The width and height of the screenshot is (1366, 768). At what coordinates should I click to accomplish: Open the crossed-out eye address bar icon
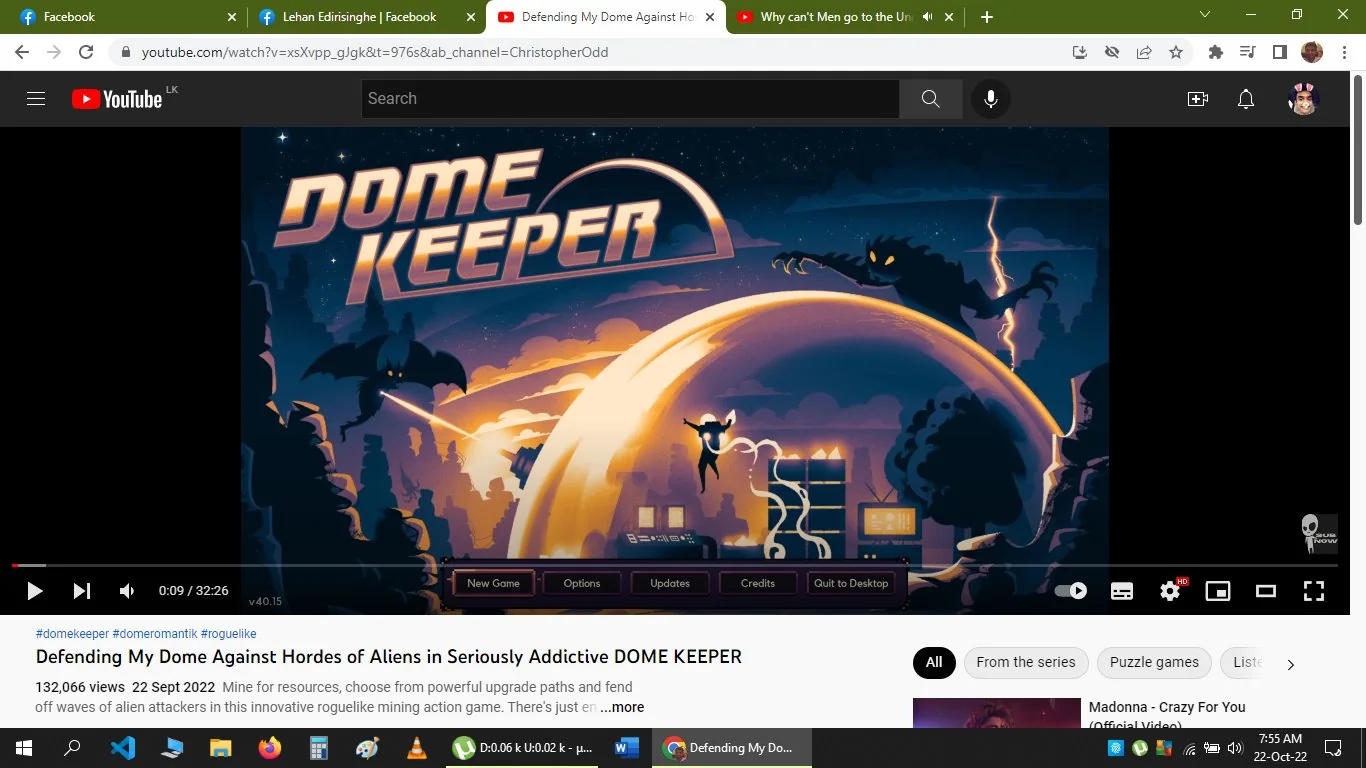tap(1112, 52)
